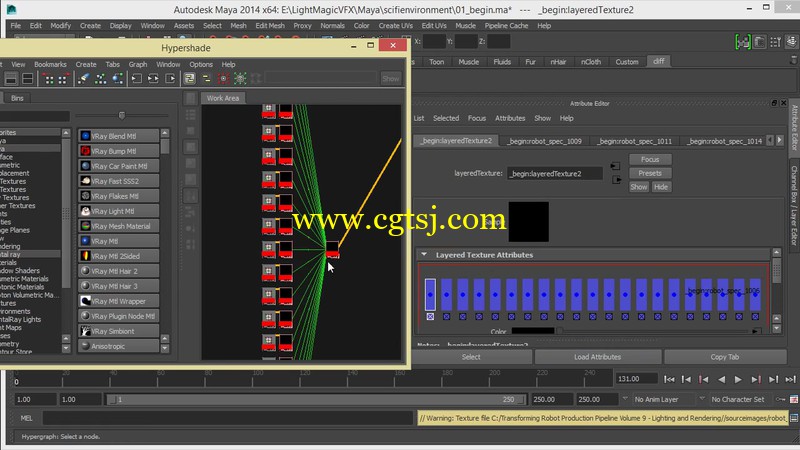Switch to the _begin:robot_spec_1009 tab
The image size is (800, 450).
click(x=544, y=141)
